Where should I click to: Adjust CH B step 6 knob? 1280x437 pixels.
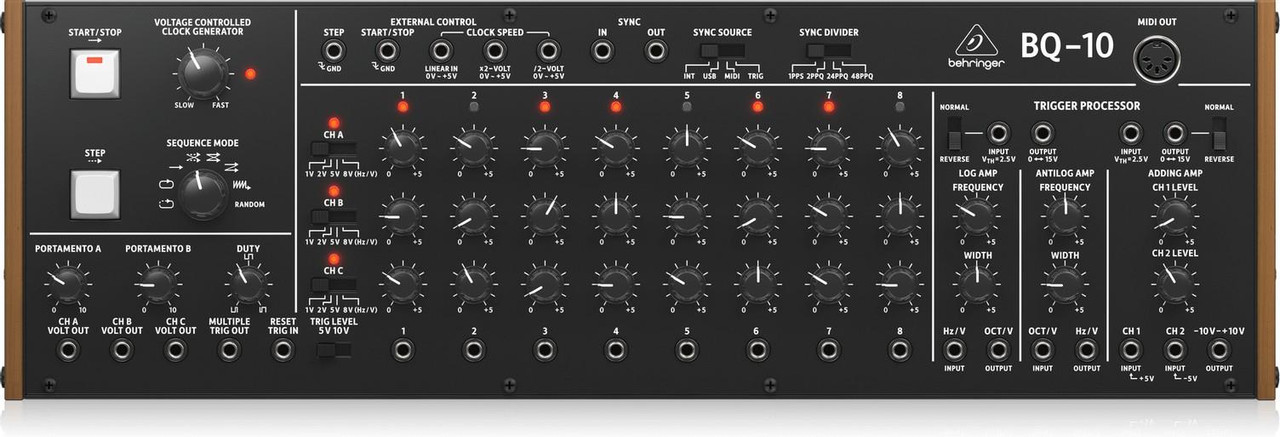(757, 215)
